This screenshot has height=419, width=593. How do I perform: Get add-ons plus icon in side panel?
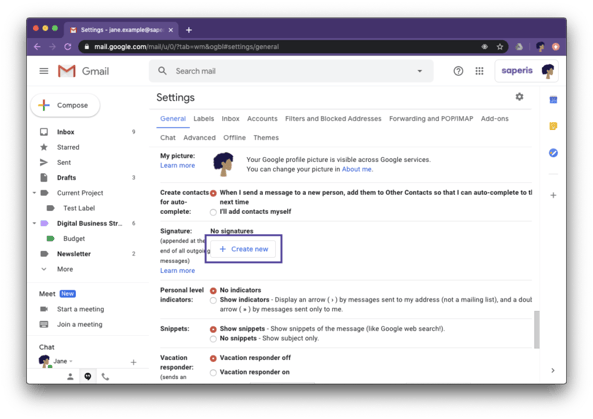[553, 195]
